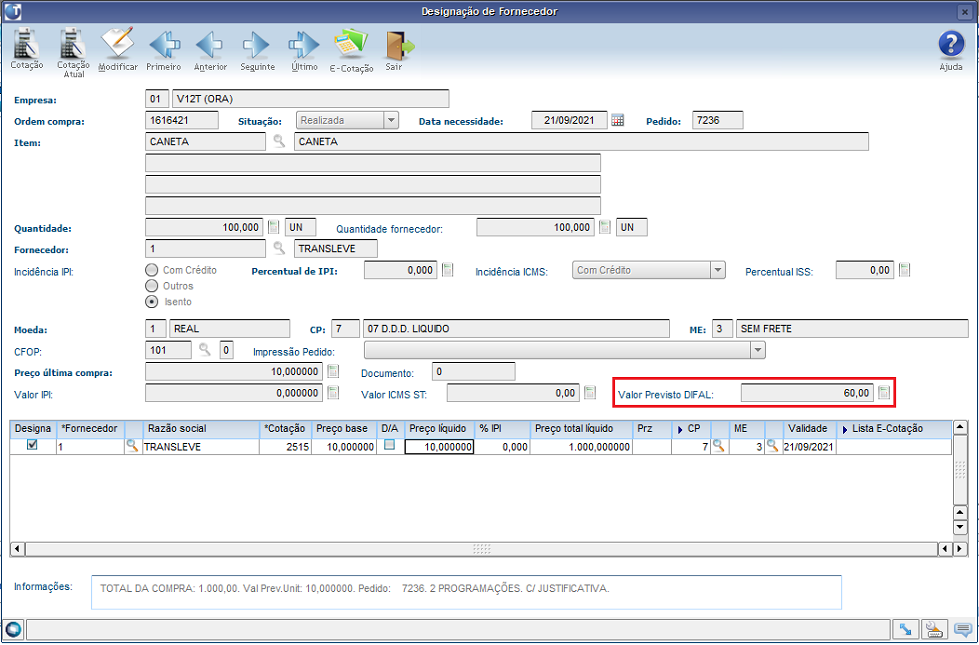
Task: Click magnifier beside CFOP field
Action: point(204,349)
